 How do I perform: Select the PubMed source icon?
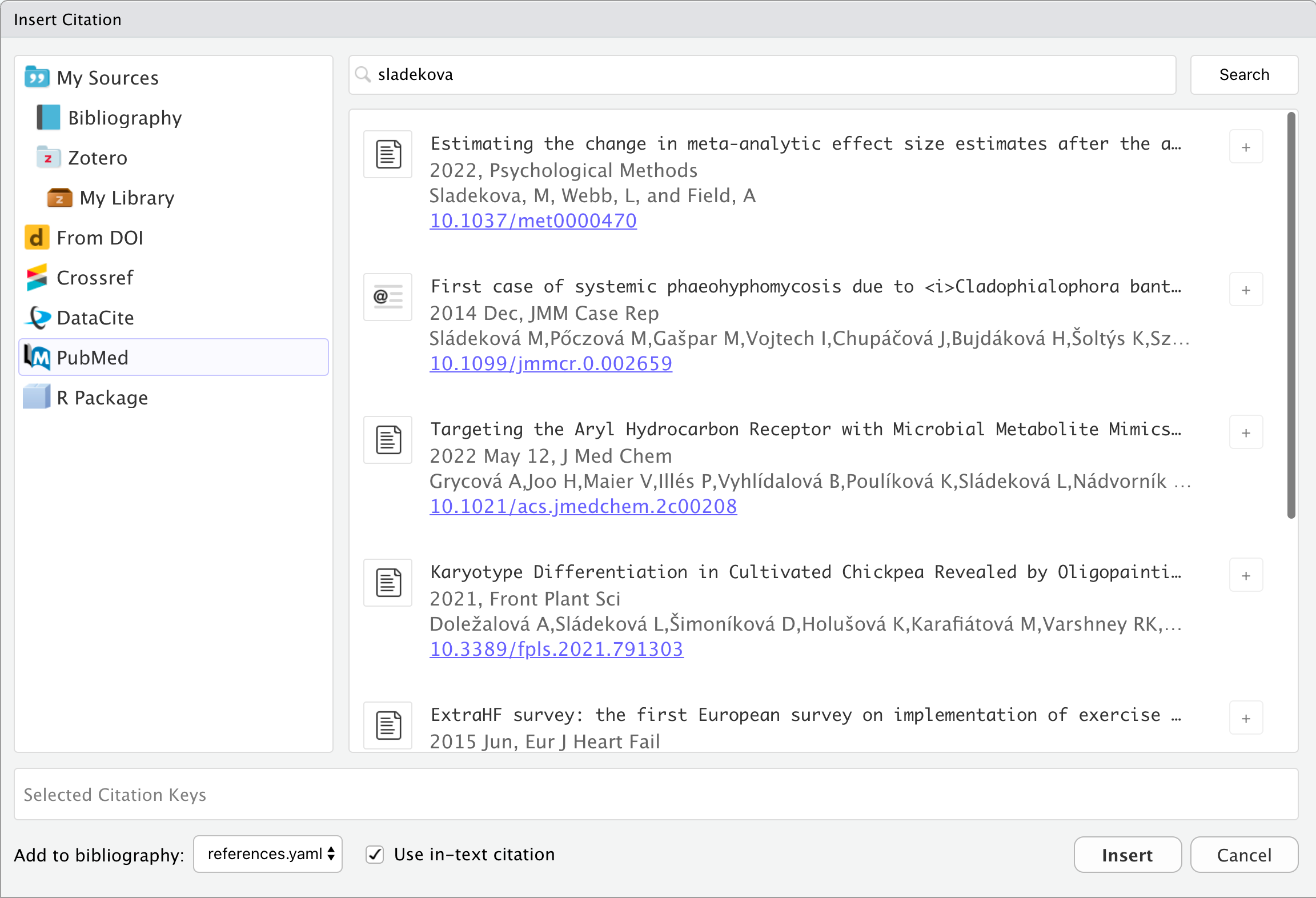pyautogui.click(x=37, y=358)
